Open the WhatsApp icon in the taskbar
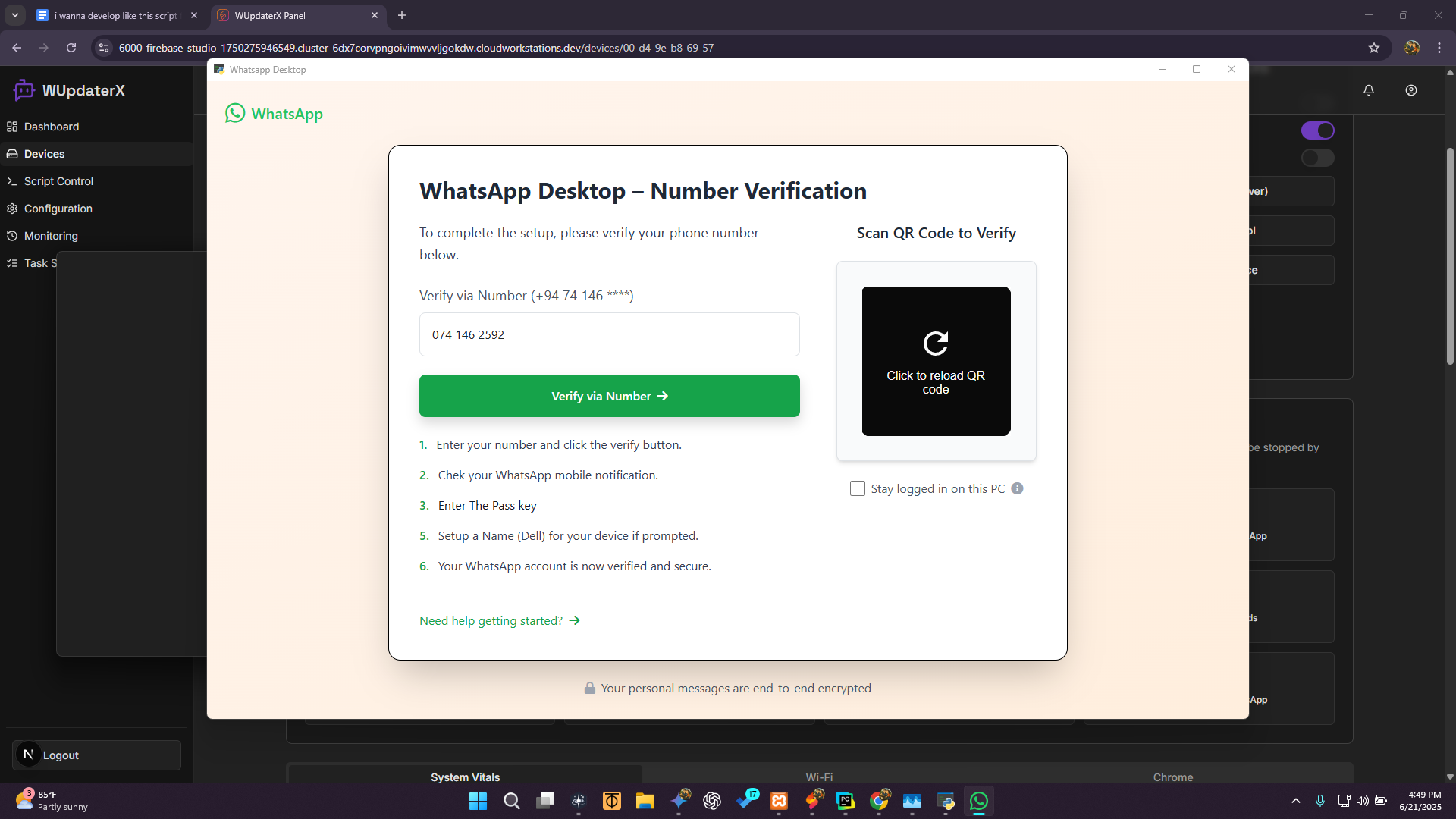Viewport: 1456px width, 819px height. (x=979, y=801)
